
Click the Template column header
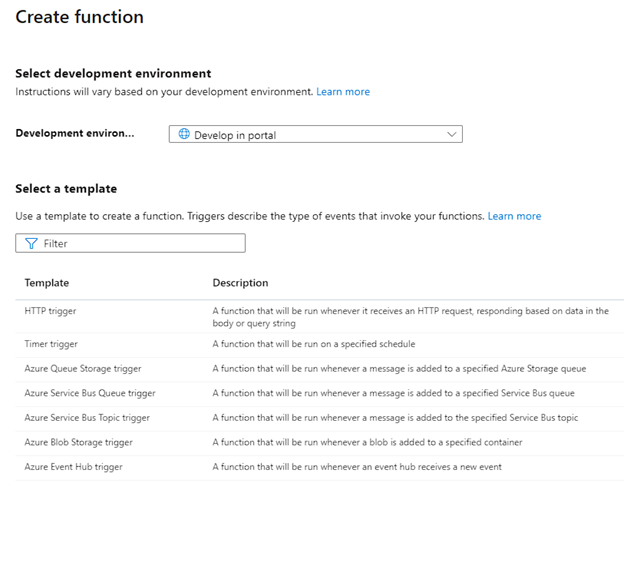47,283
